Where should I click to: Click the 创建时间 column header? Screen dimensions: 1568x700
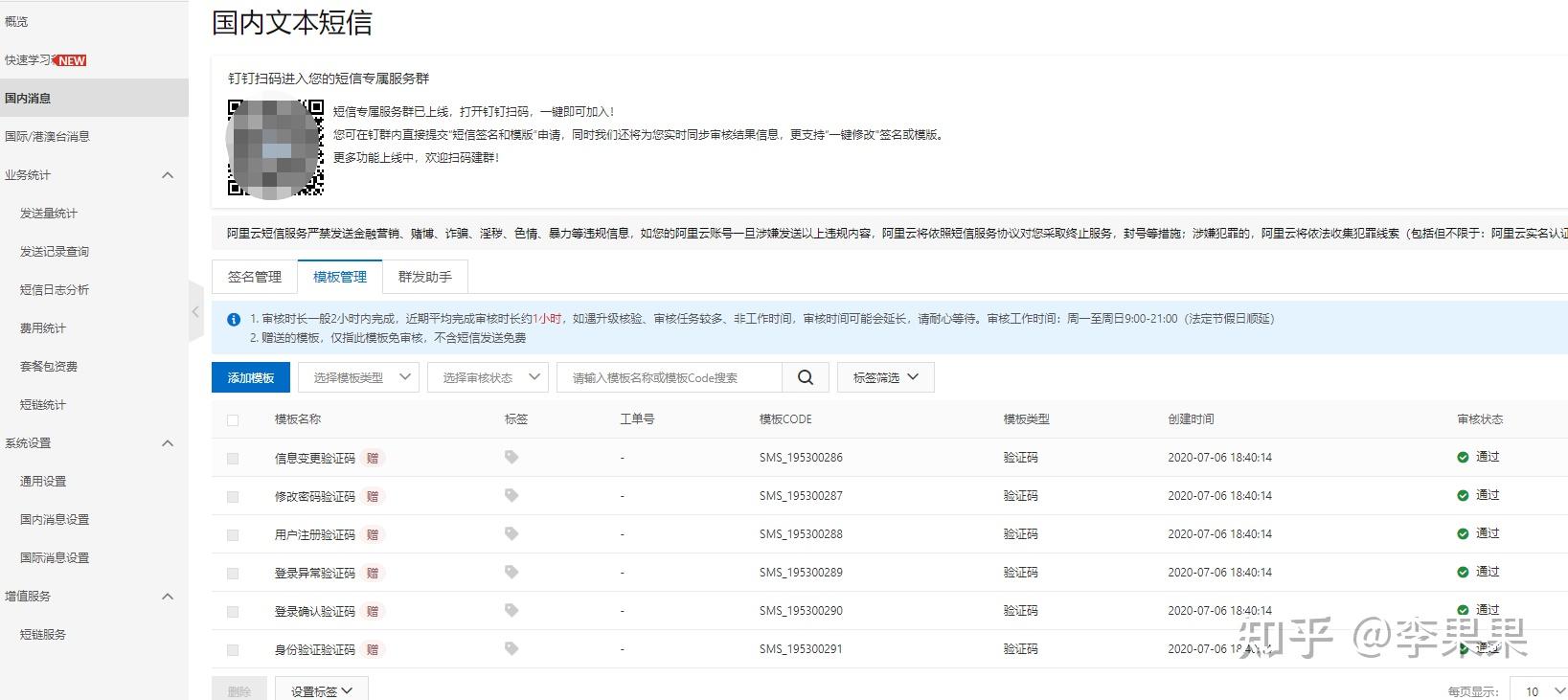[x=1191, y=419]
